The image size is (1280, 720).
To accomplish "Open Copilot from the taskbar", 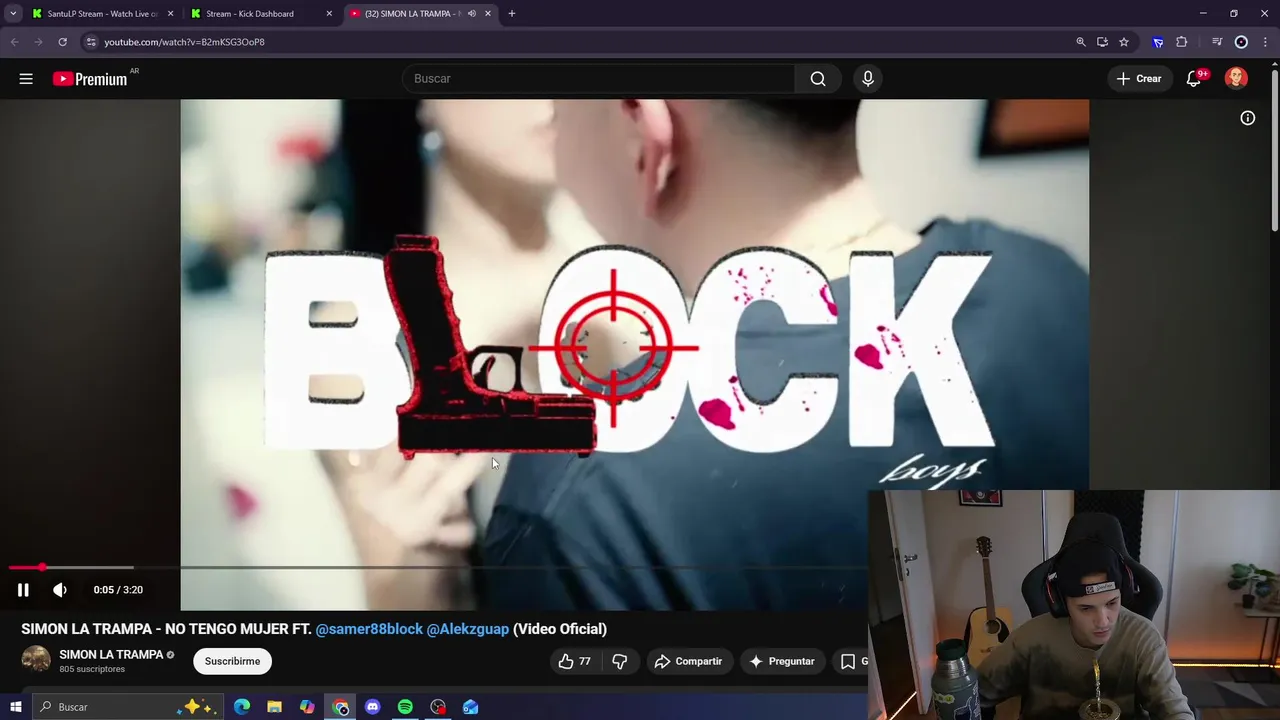I will coord(307,707).
